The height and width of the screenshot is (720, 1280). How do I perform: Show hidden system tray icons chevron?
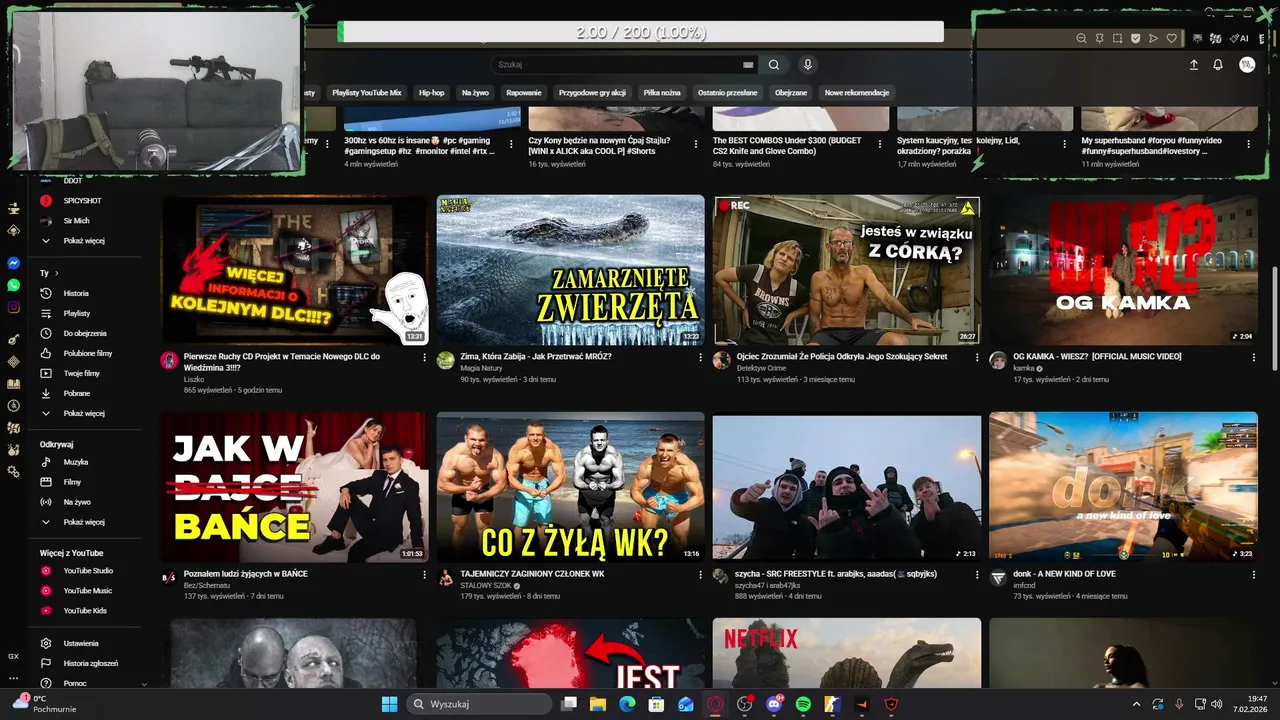coord(1136,704)
